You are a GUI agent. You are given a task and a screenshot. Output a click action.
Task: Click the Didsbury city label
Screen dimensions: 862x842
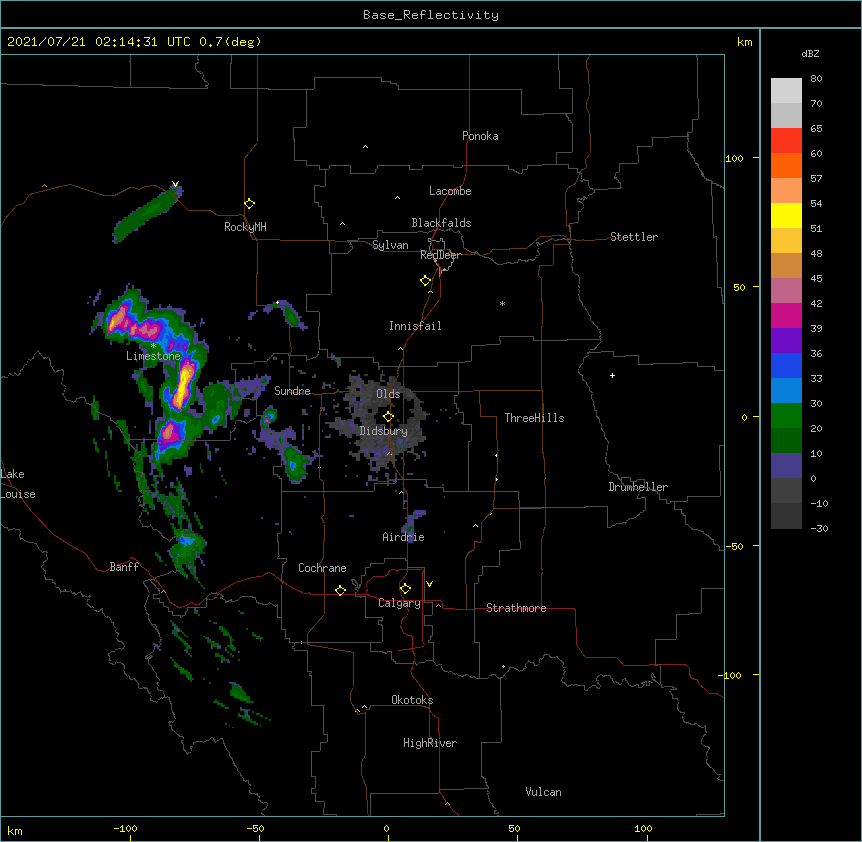point(384,431)
